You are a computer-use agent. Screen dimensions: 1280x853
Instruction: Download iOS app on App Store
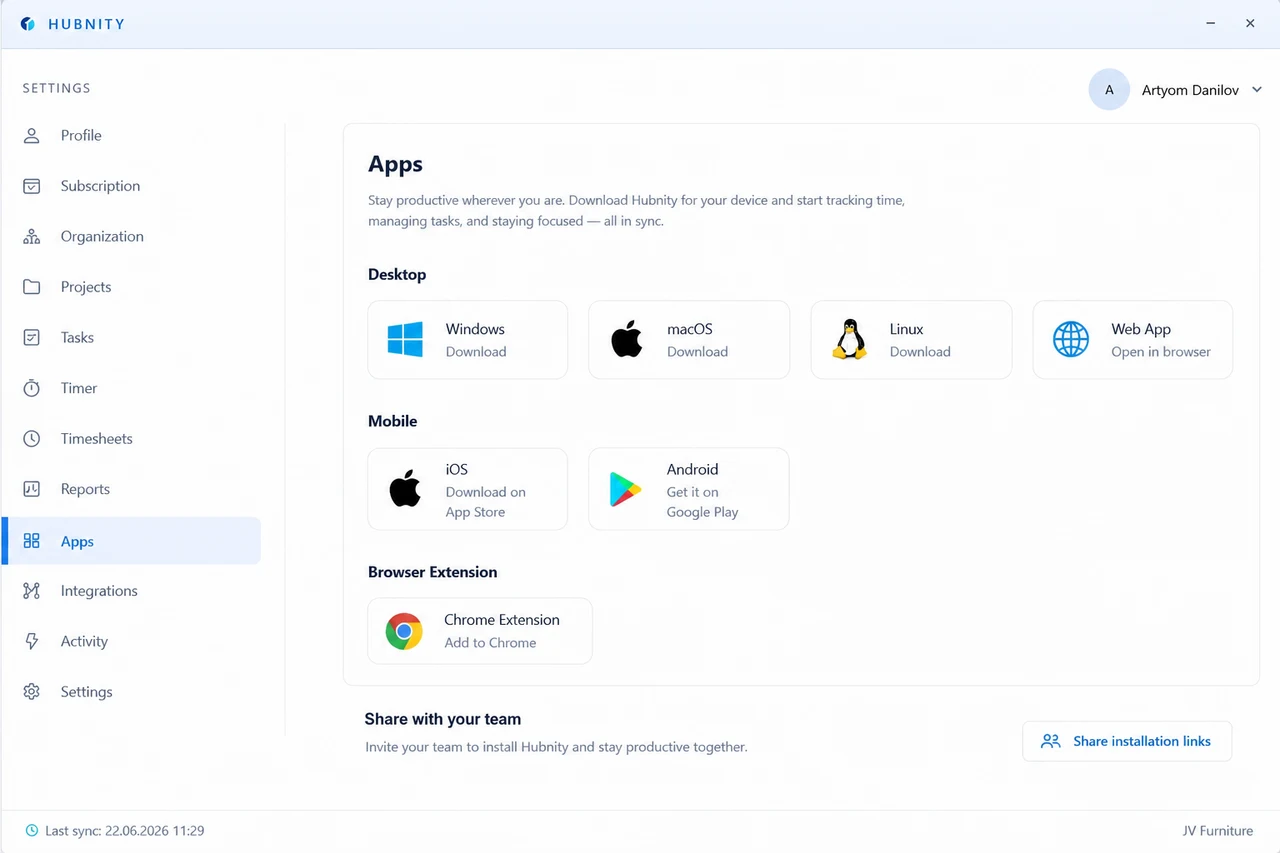pyautogui.click(x=468, y=489)
